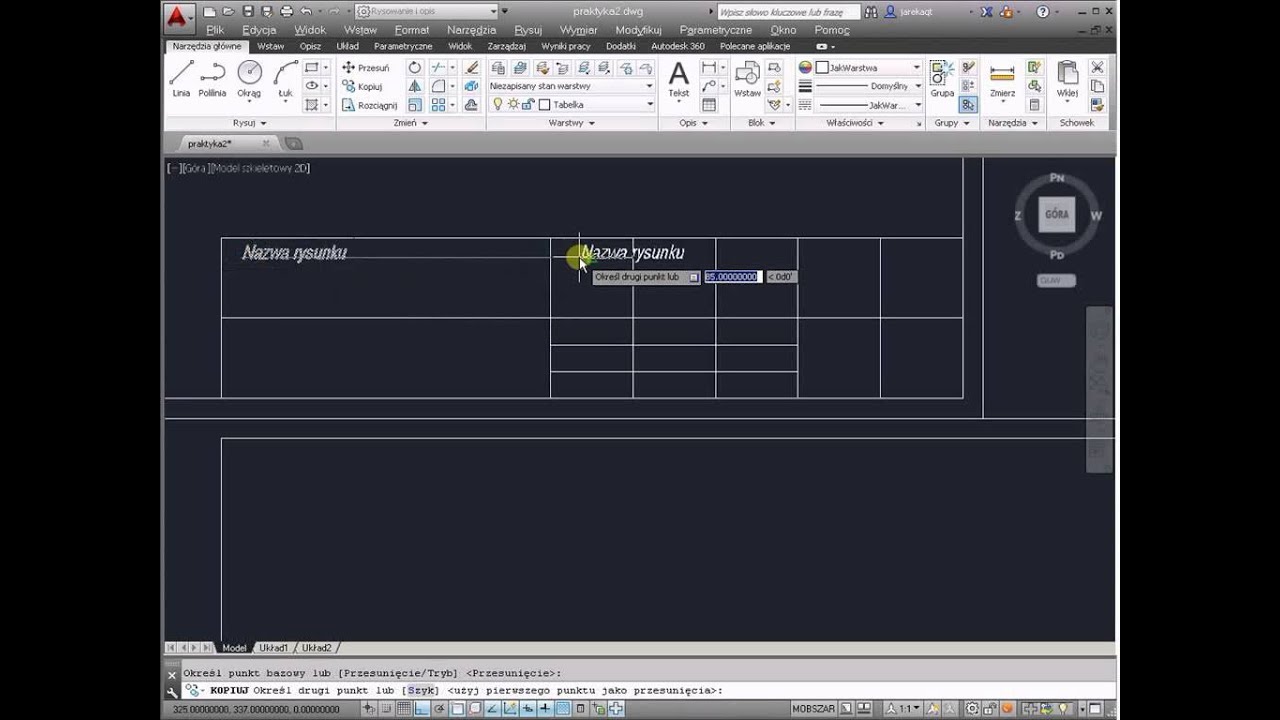Click the Grupa (group) icon
The width and height of the screenshot is (1280, 720).
pyautogui.click(x=942, y=79)
